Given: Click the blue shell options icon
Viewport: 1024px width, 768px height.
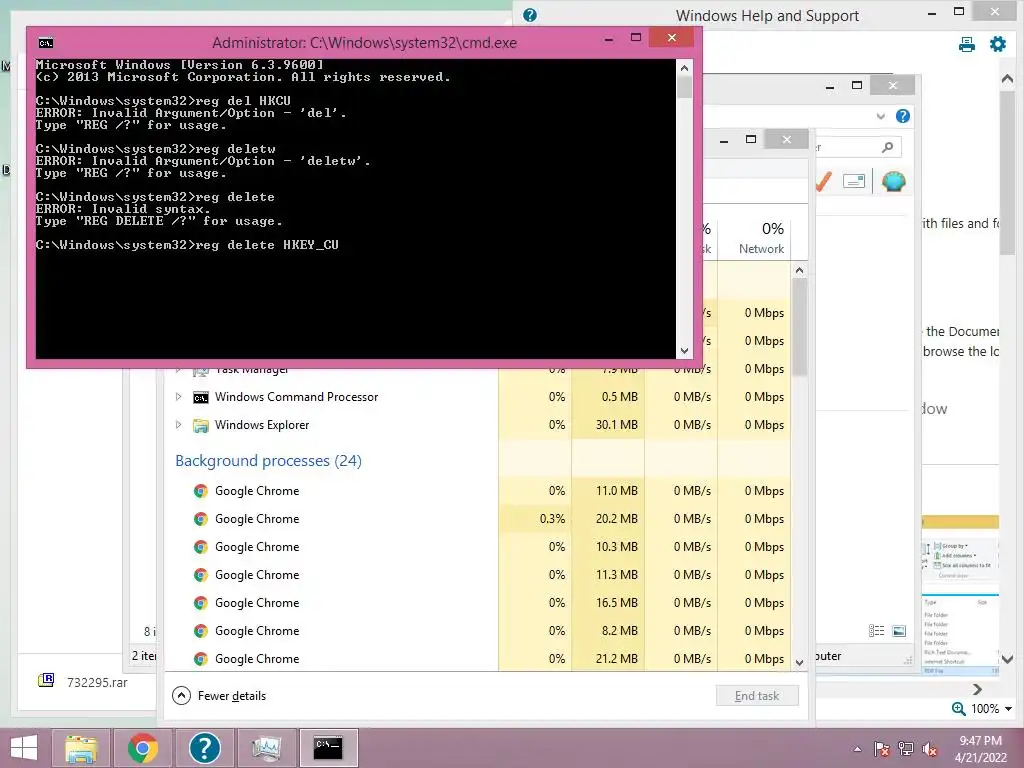Looking at the screenshot, I should [893, 181].
